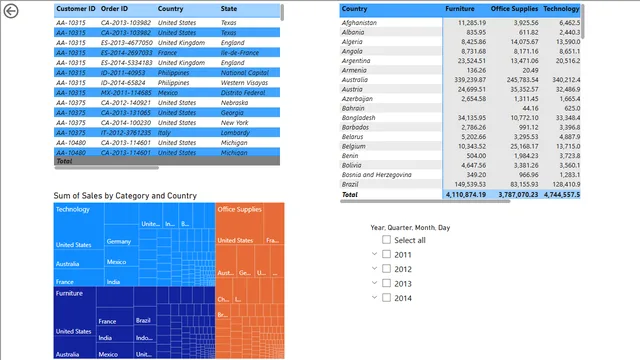Click the back arrow icon
The image size is (640, 360).
11,11
